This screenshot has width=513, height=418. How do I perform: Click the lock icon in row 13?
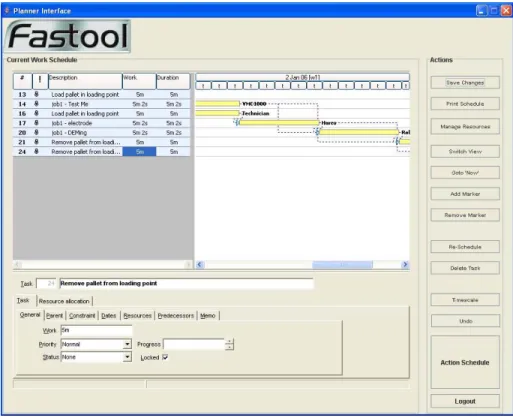[37, 94]
